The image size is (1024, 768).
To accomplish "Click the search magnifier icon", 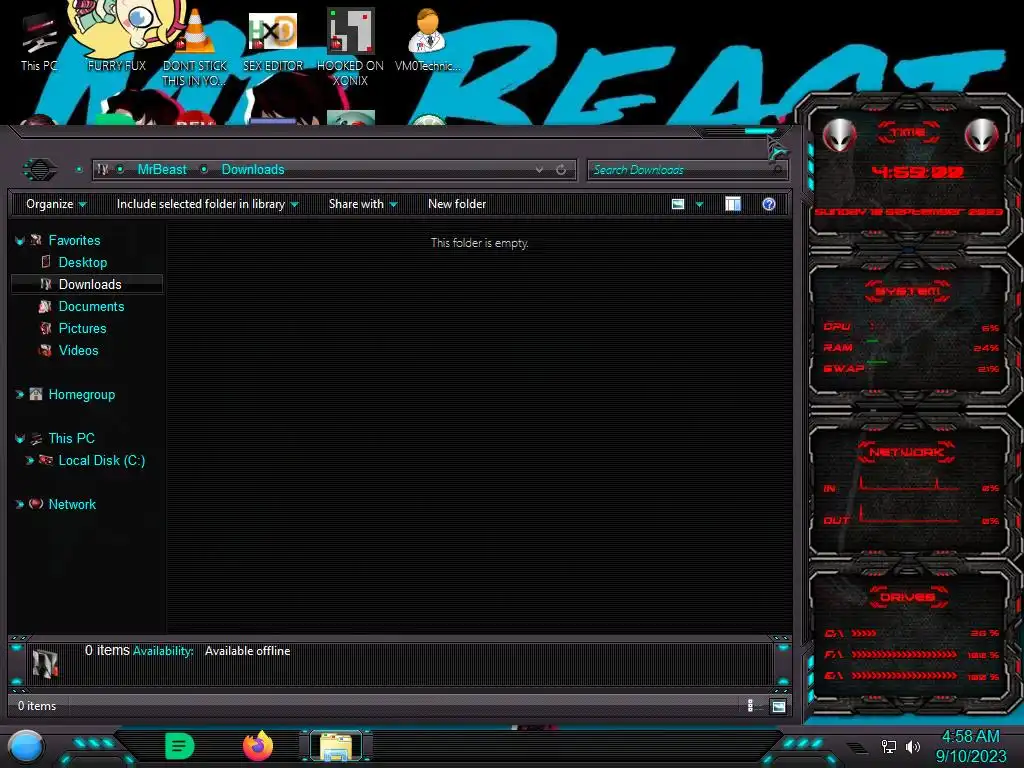I will pyautogui.click(x=777, y=170).
